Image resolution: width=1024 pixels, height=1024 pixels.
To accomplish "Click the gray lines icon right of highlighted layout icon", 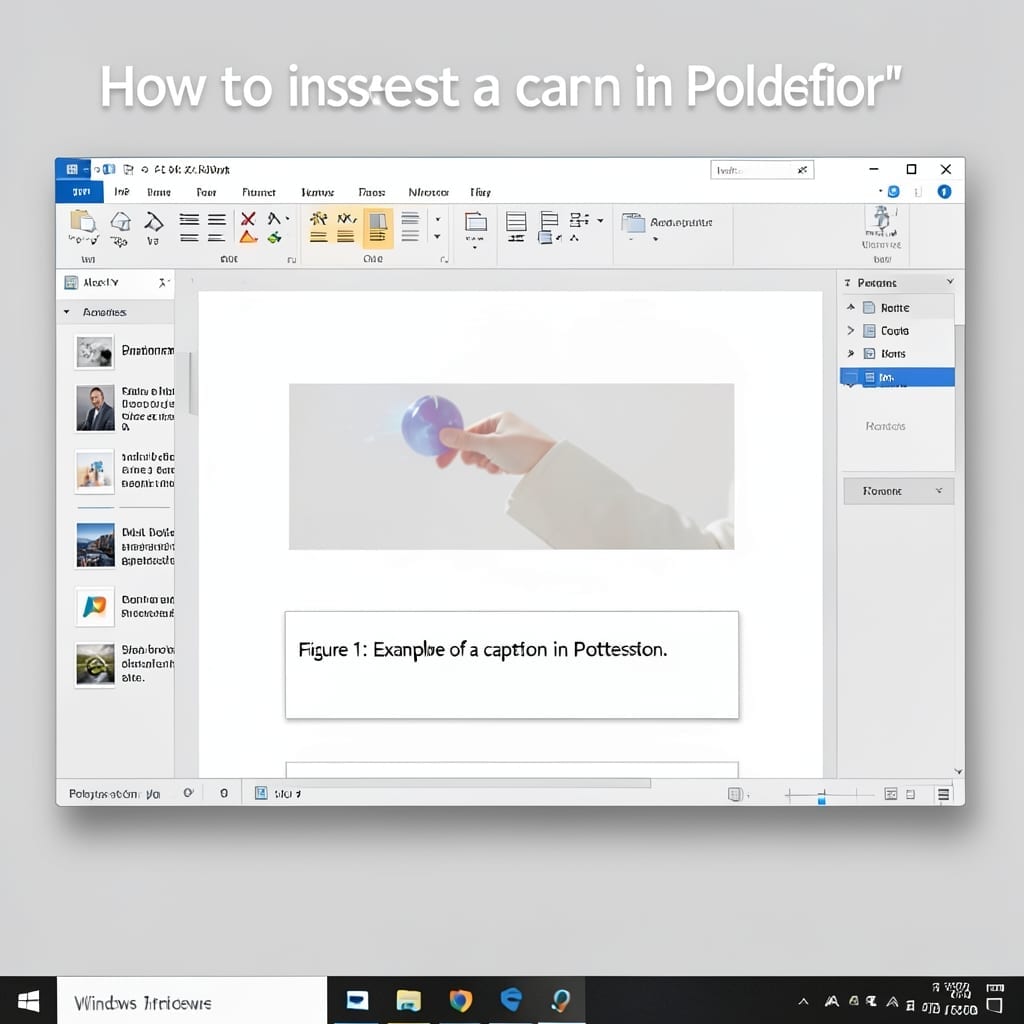I will [410, 227].
